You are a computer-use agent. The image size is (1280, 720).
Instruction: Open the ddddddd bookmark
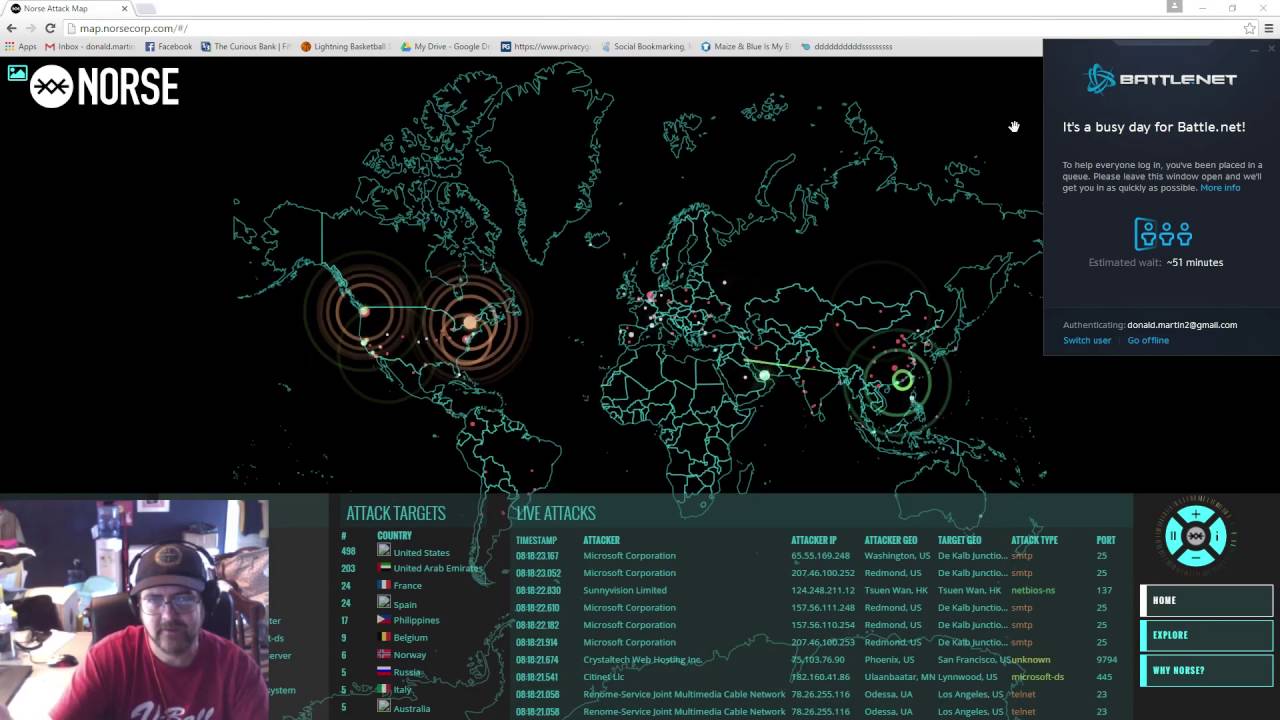[x=847, y=46]
